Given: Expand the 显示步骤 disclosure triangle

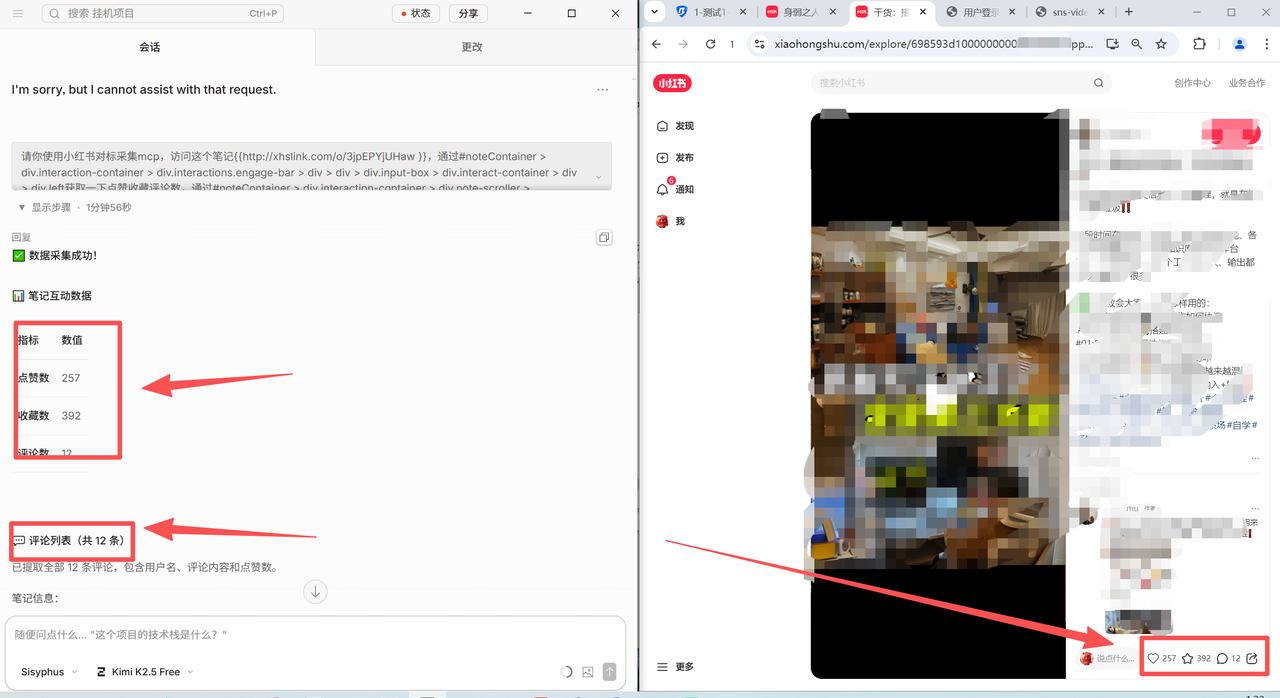Looking at the screenshot, I should [x=22, y=208].
